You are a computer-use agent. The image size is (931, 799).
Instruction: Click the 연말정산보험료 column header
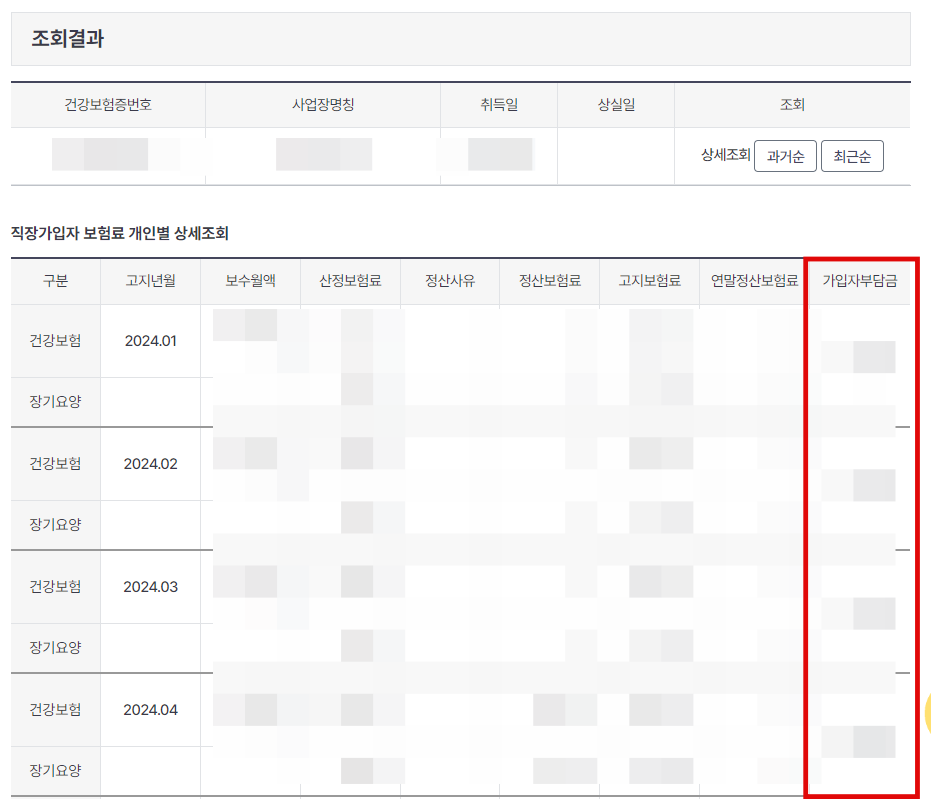748,282
